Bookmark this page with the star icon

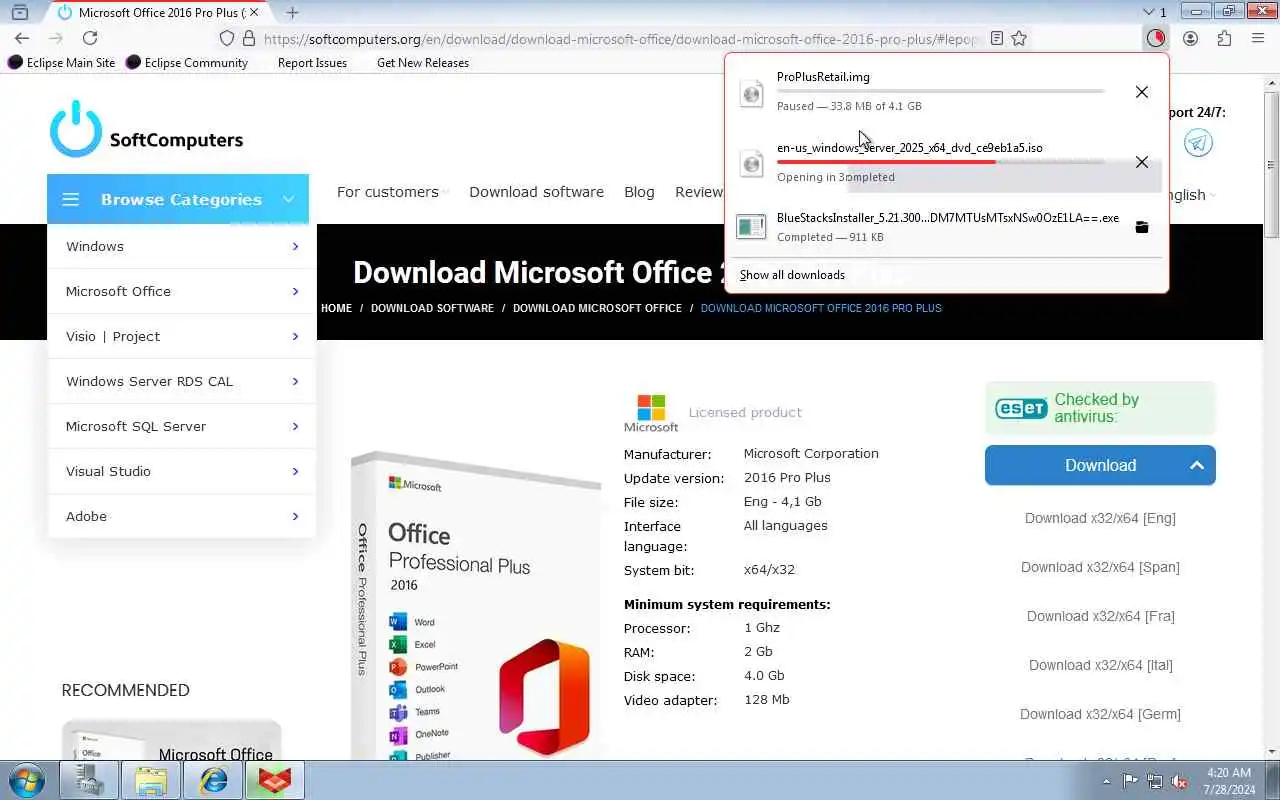click(1019, 38)
